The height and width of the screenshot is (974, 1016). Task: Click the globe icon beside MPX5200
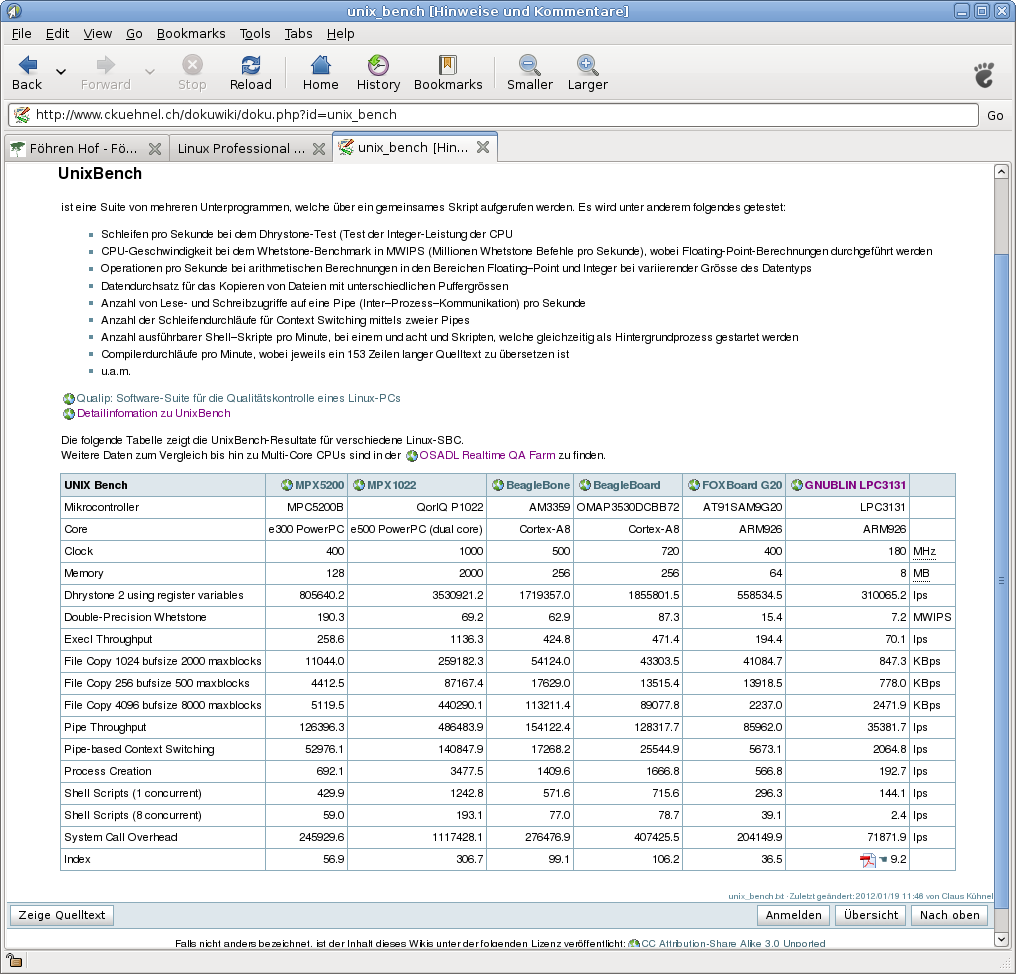[286, 485]
